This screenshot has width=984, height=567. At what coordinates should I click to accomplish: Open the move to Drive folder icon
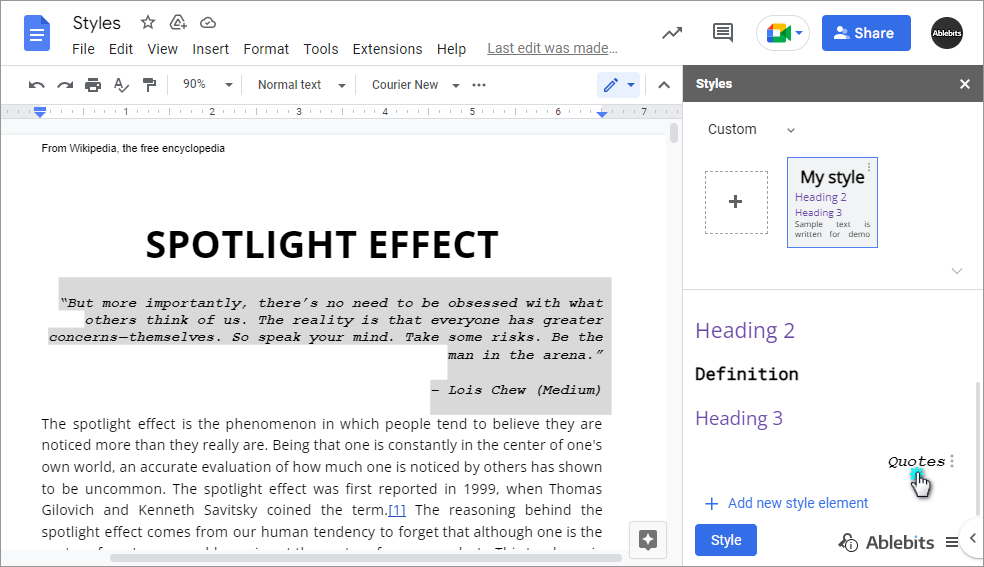[178, 23]
